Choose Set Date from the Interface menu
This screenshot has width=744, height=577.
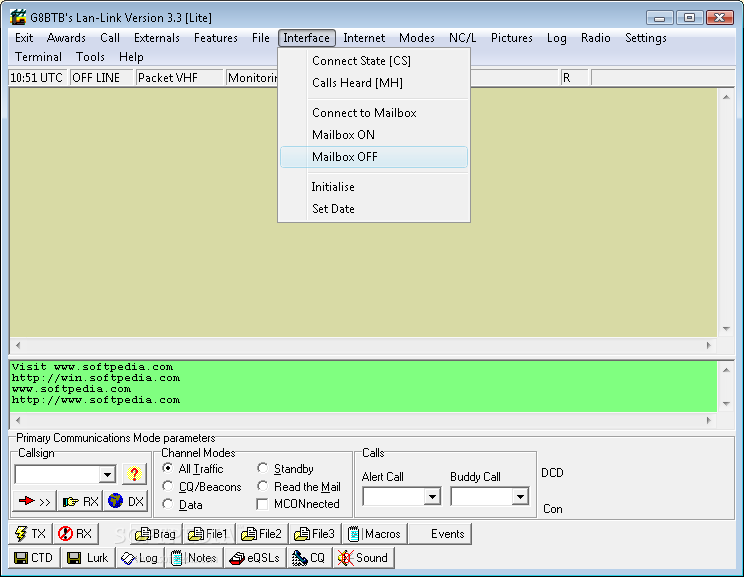click(374, 209)
